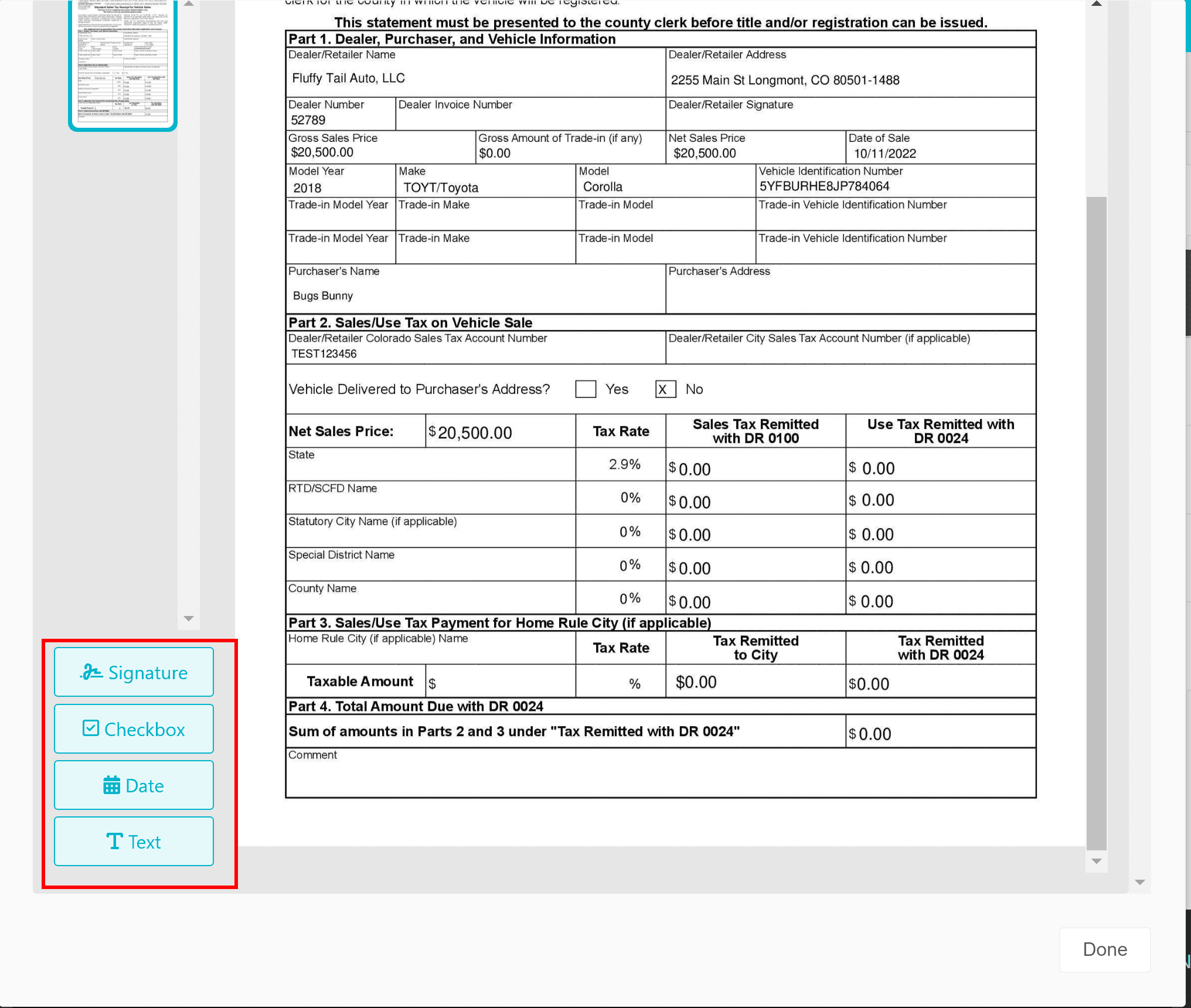Screen dimensions: 1191x1008
Task: Click document scrollbar down arrow
Action: coord(1096,861)
